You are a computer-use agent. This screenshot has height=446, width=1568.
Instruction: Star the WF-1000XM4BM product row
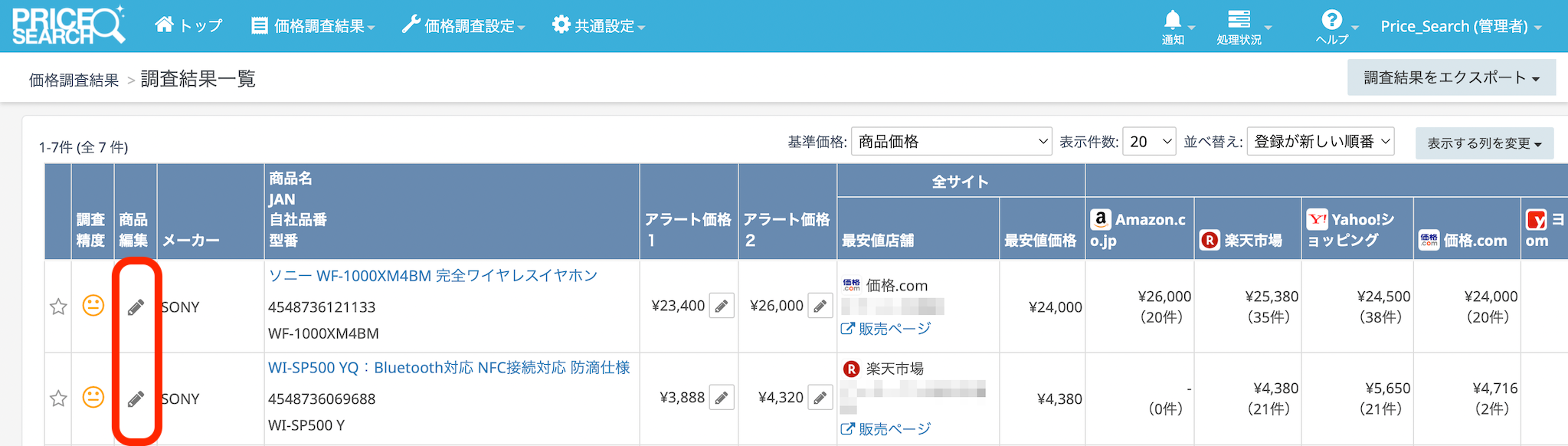tap(58, 307)
